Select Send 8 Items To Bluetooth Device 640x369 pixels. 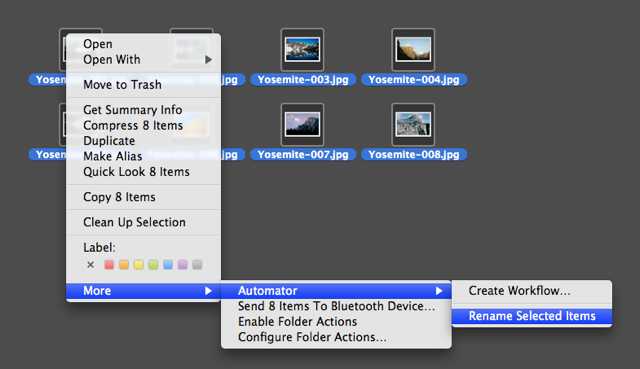[x=336, y=306]
